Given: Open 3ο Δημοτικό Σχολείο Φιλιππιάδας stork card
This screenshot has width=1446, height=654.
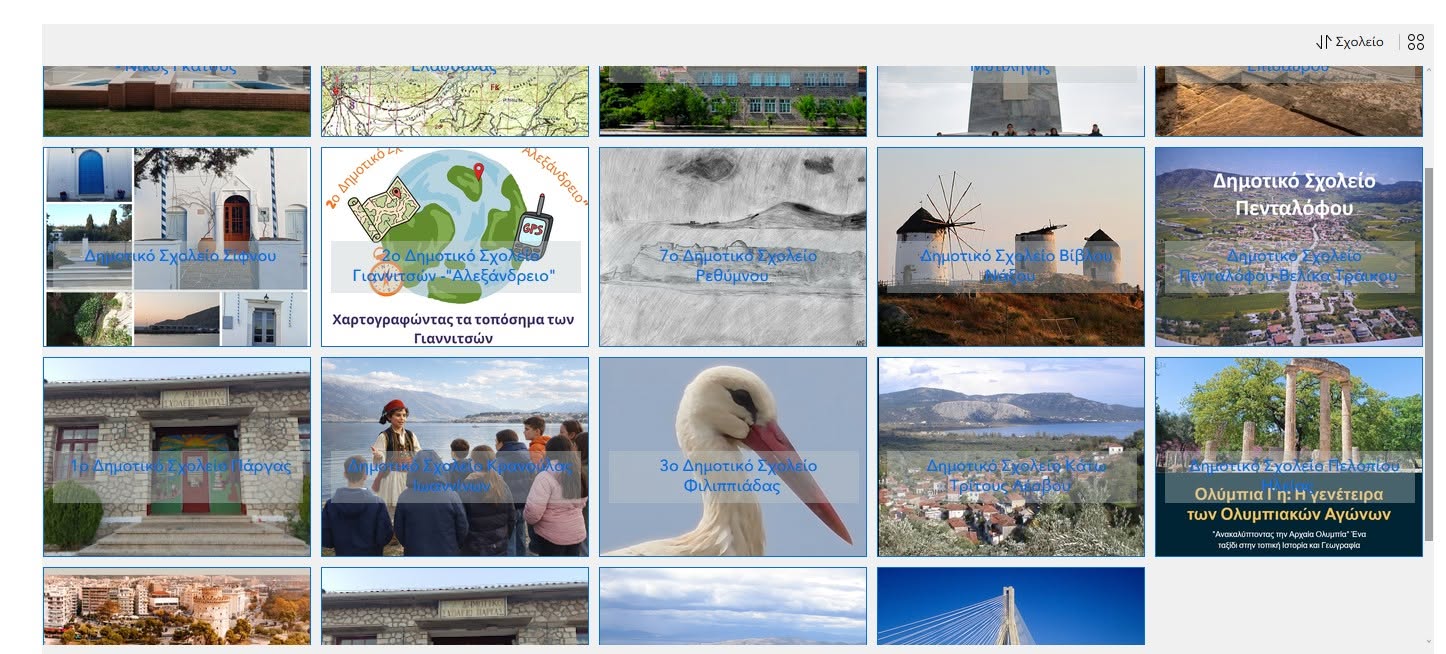Looking at the screenshot, I should coord(733,457).
